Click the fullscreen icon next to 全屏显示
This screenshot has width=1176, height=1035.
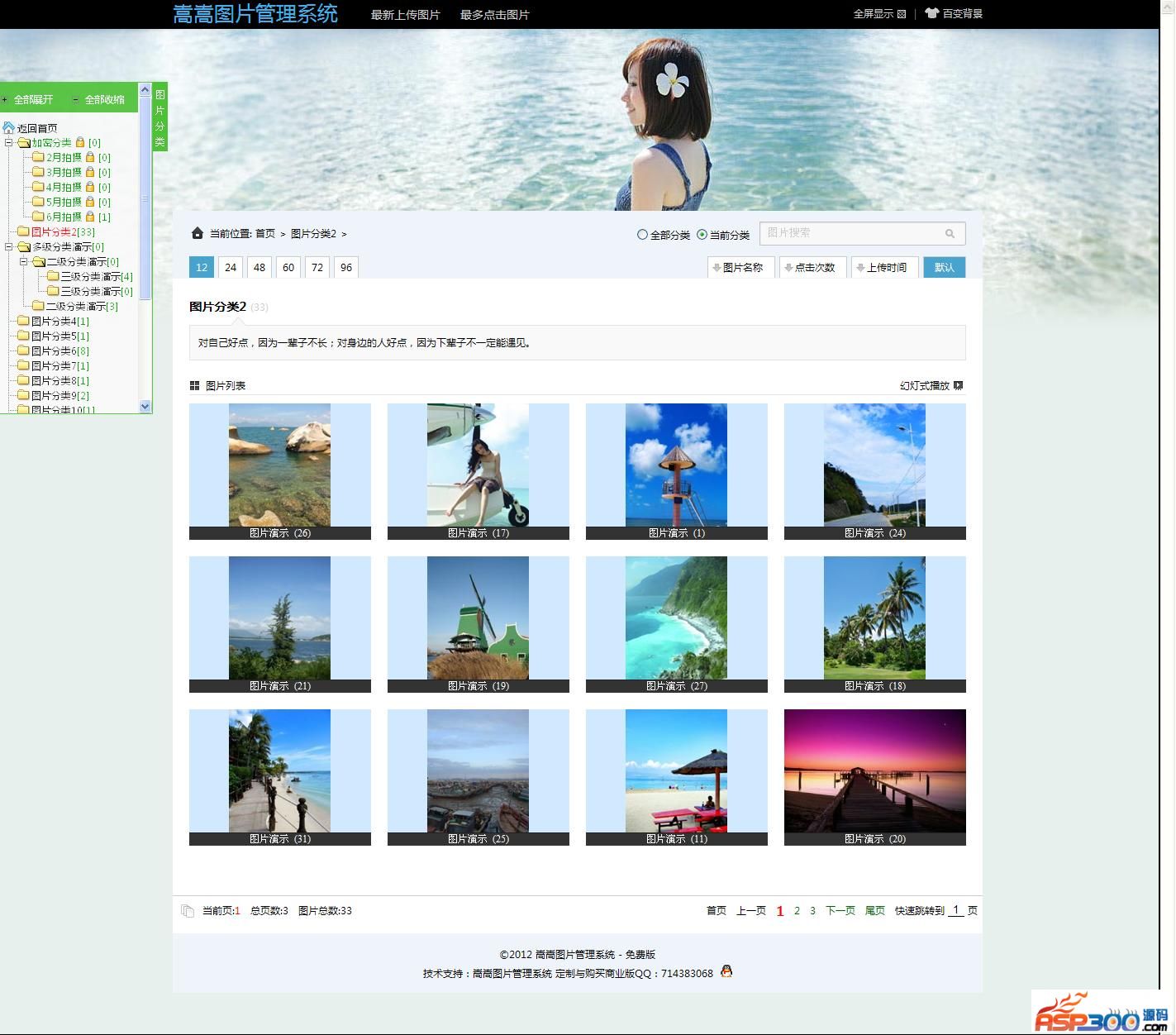[902, 14]
